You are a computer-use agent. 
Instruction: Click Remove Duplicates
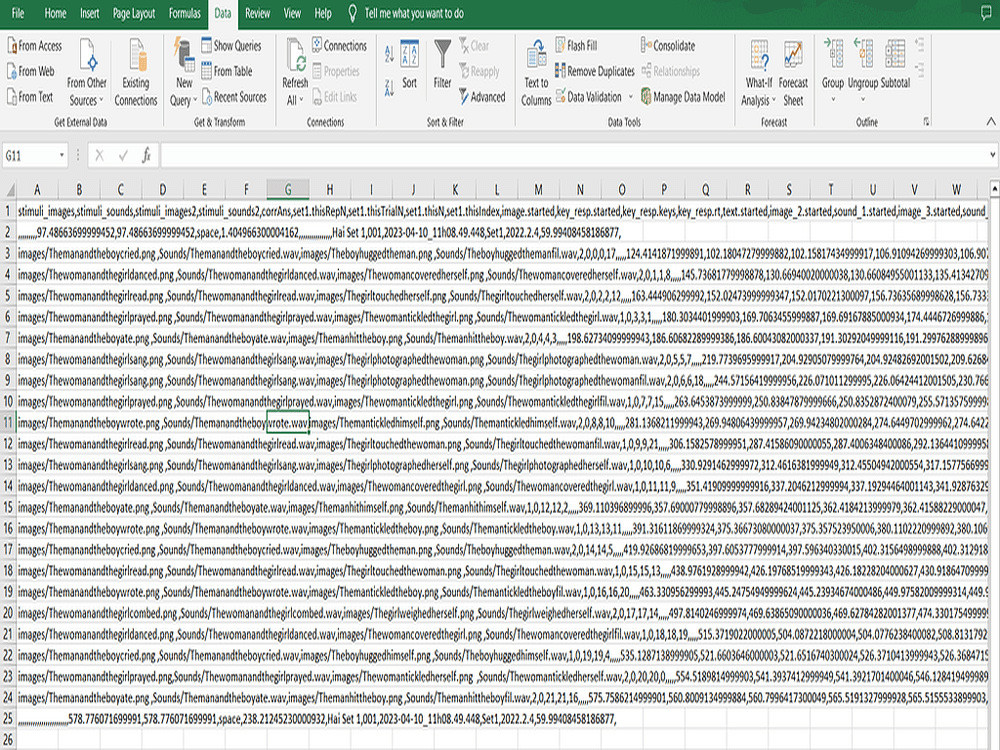point(595,71)
